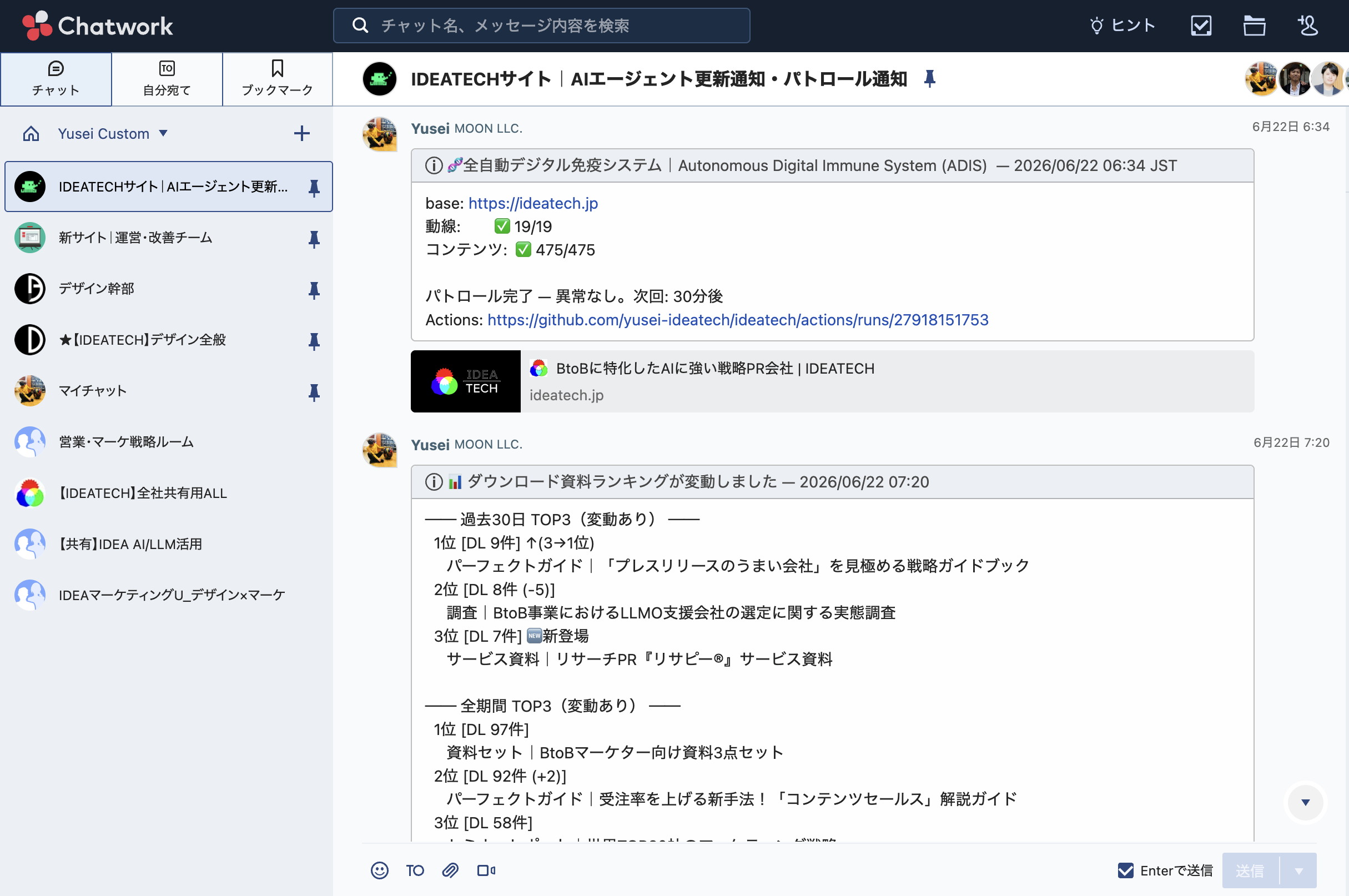
Task: Open the ★【IDEATECH】デザイン全般 chat
Action: pyautogui.click(x=168, y=340)
